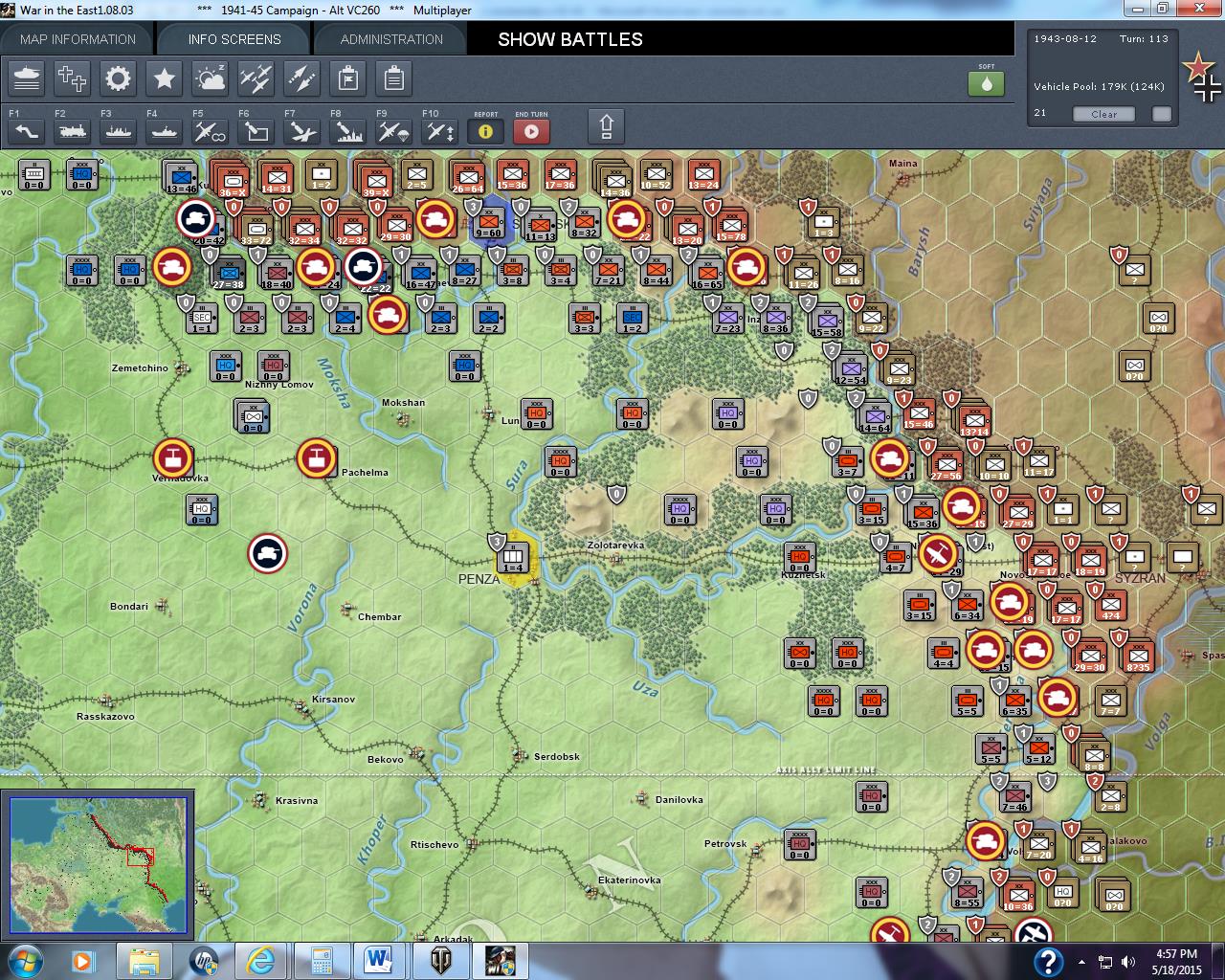The width and height of the screenshot is (1225, 980).
Task: Click the tank battle marker north of Bondari
Action: pos(267,553)
